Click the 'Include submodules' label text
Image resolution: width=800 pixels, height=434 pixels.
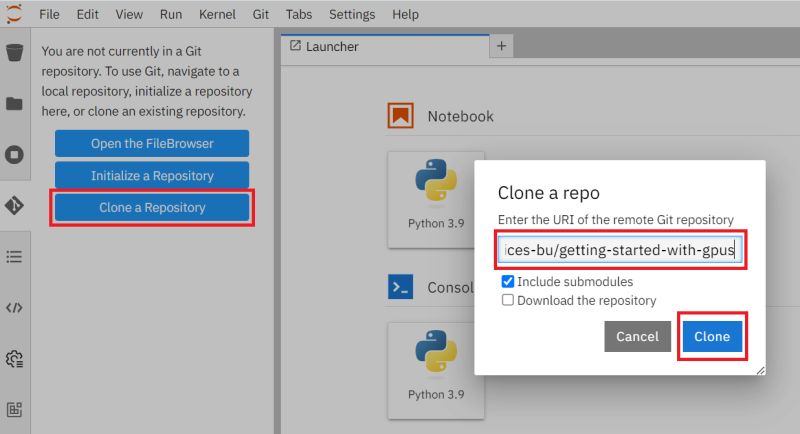575,282
